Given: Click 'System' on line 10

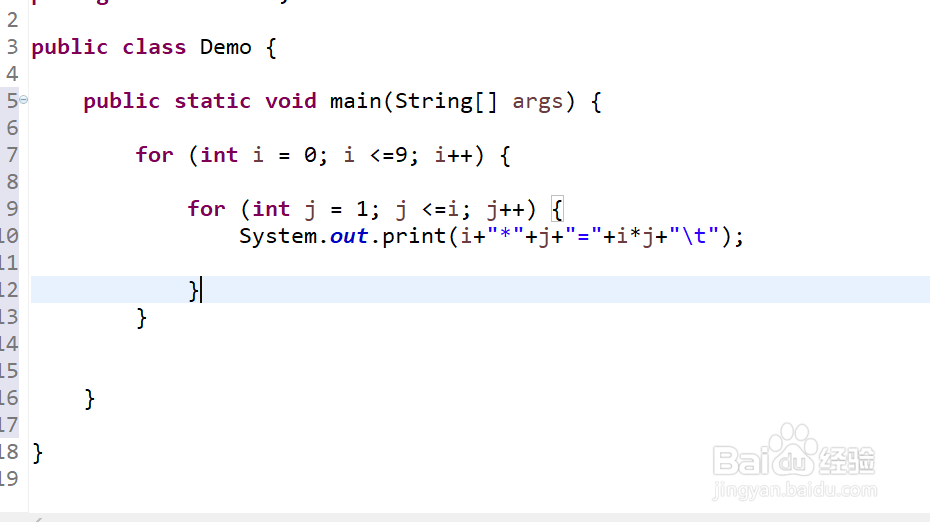Looking at the screenshot, I should tap(278, 237).
